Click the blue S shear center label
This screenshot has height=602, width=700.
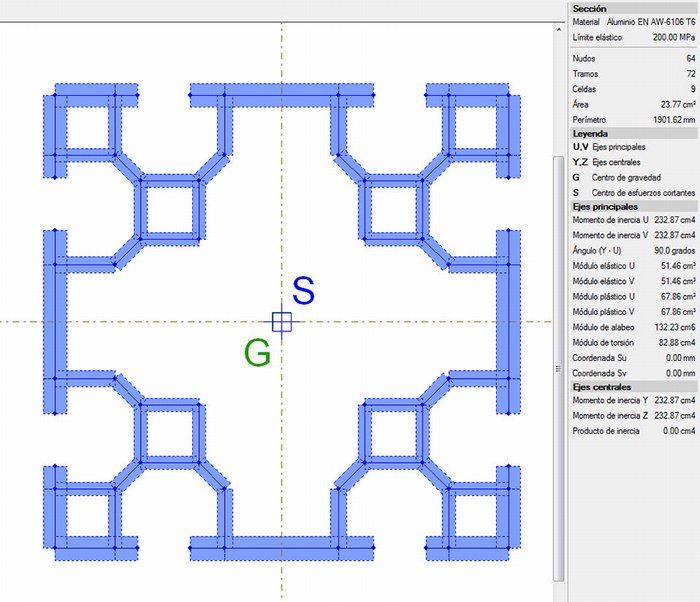tap(304, 291)
